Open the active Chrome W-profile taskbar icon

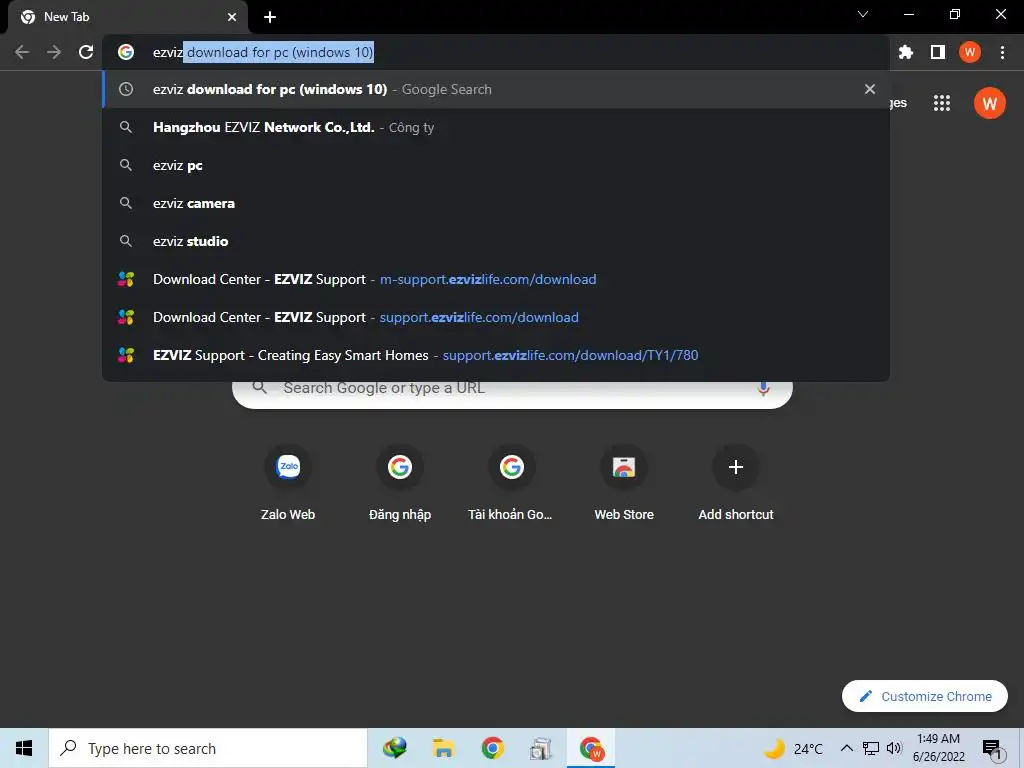coord(591,748)
